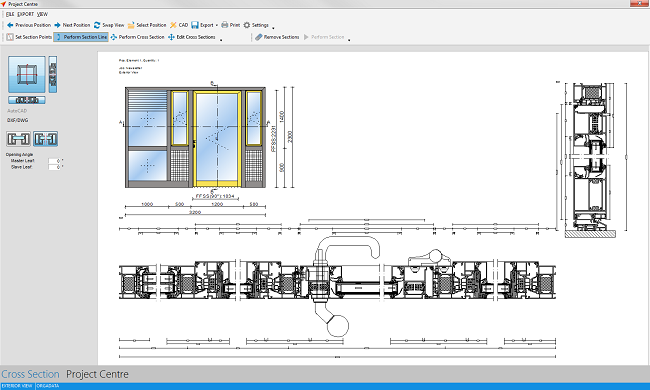Open overflow arrow after Edit Cross Sections
The image size is (650, 390).
click(221, 40)
